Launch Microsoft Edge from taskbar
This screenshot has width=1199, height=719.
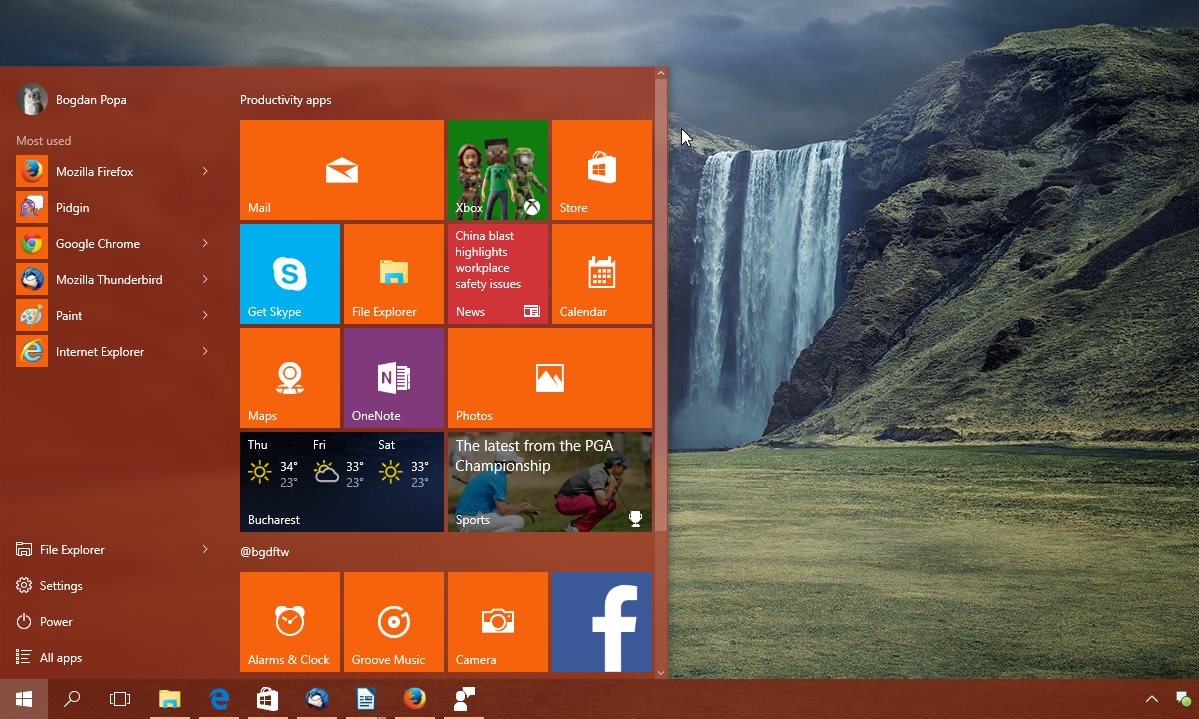219,699
